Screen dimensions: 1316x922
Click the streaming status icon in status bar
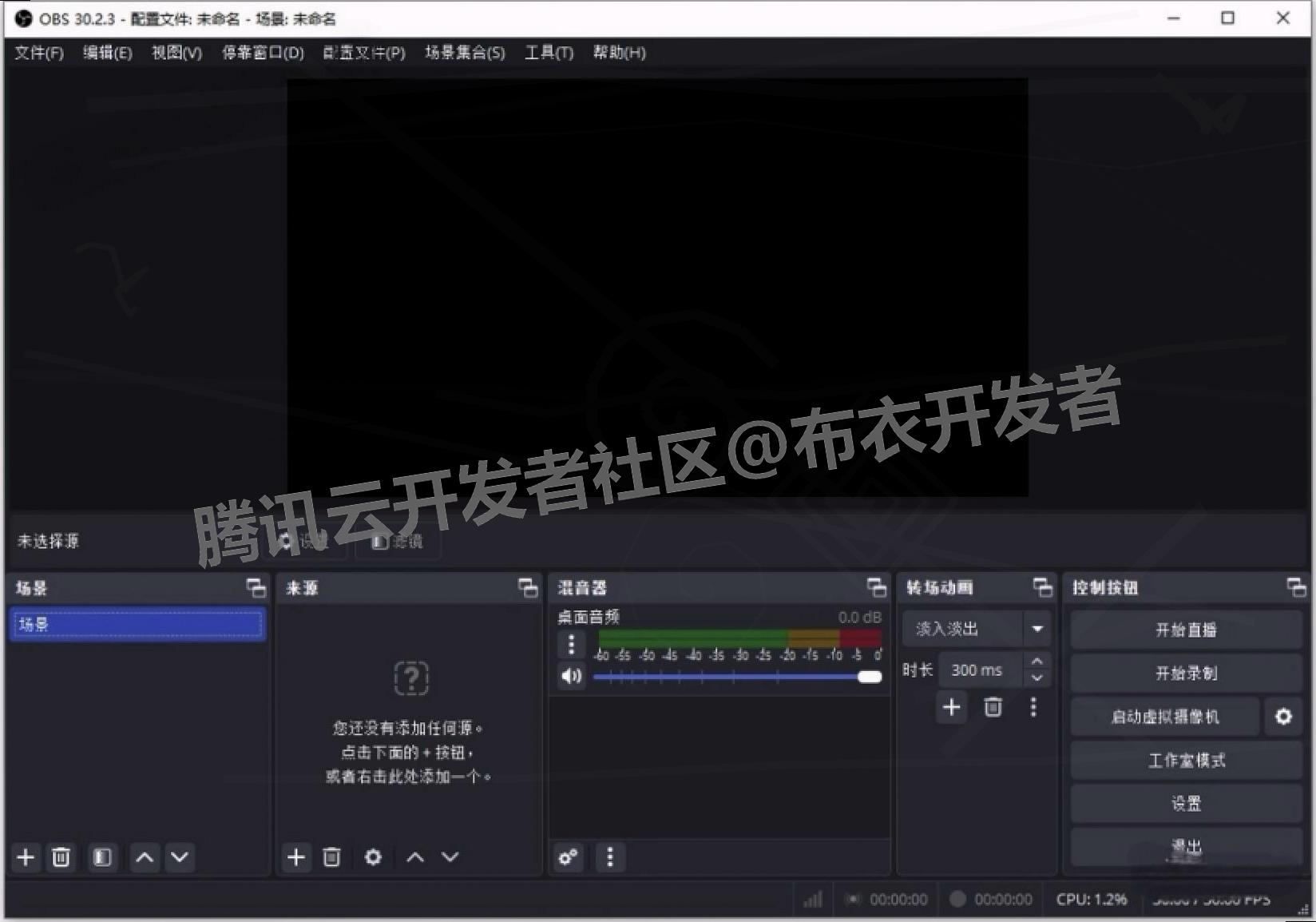point(854,900)
